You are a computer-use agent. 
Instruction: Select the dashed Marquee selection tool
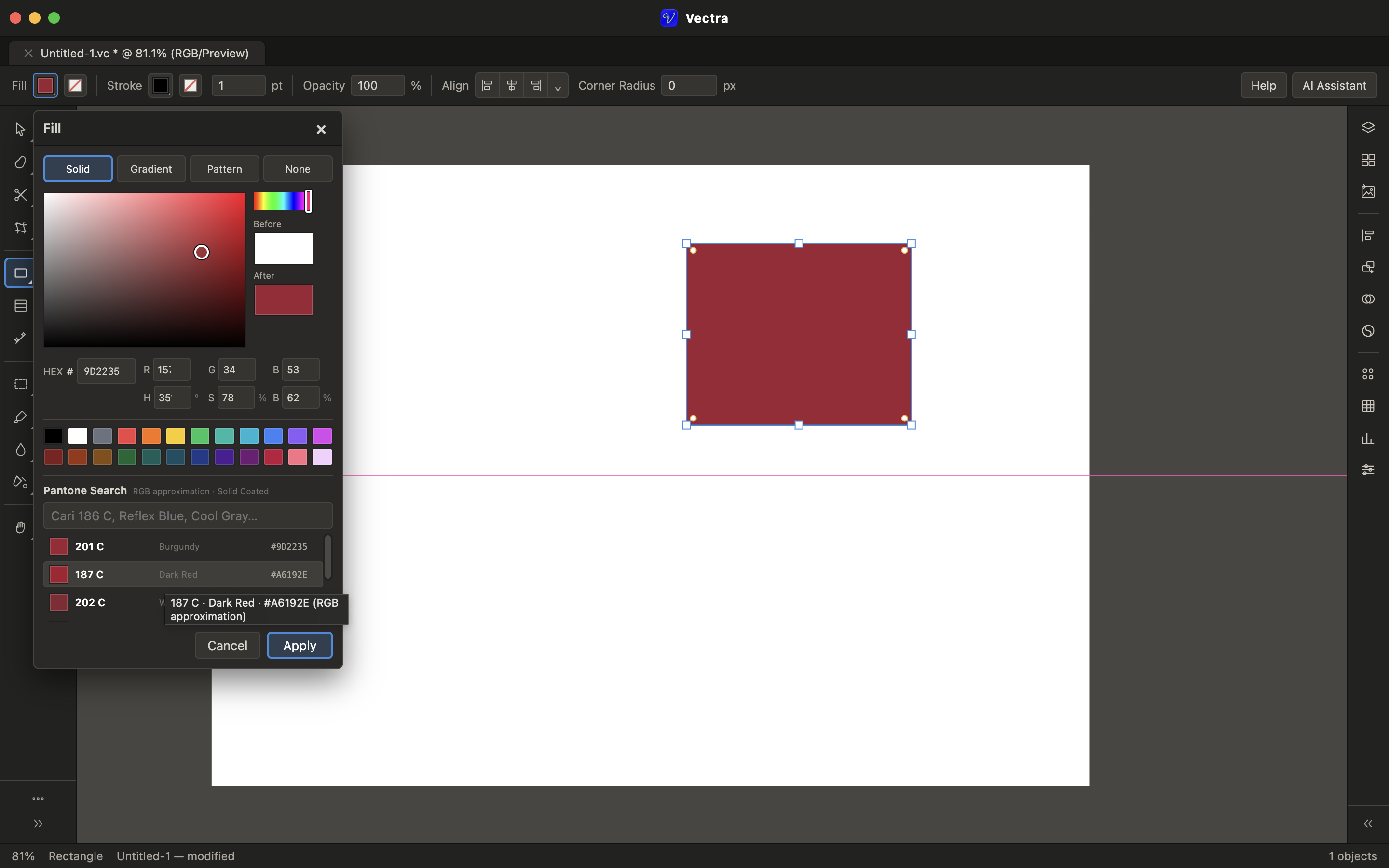[x=20, y=383]
